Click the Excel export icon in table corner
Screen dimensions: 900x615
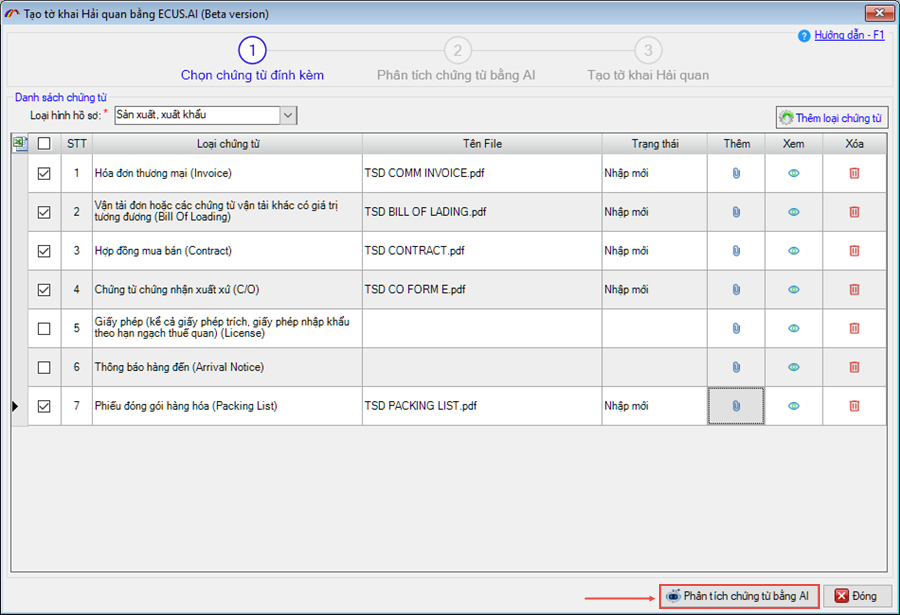[x=19, y=144]
